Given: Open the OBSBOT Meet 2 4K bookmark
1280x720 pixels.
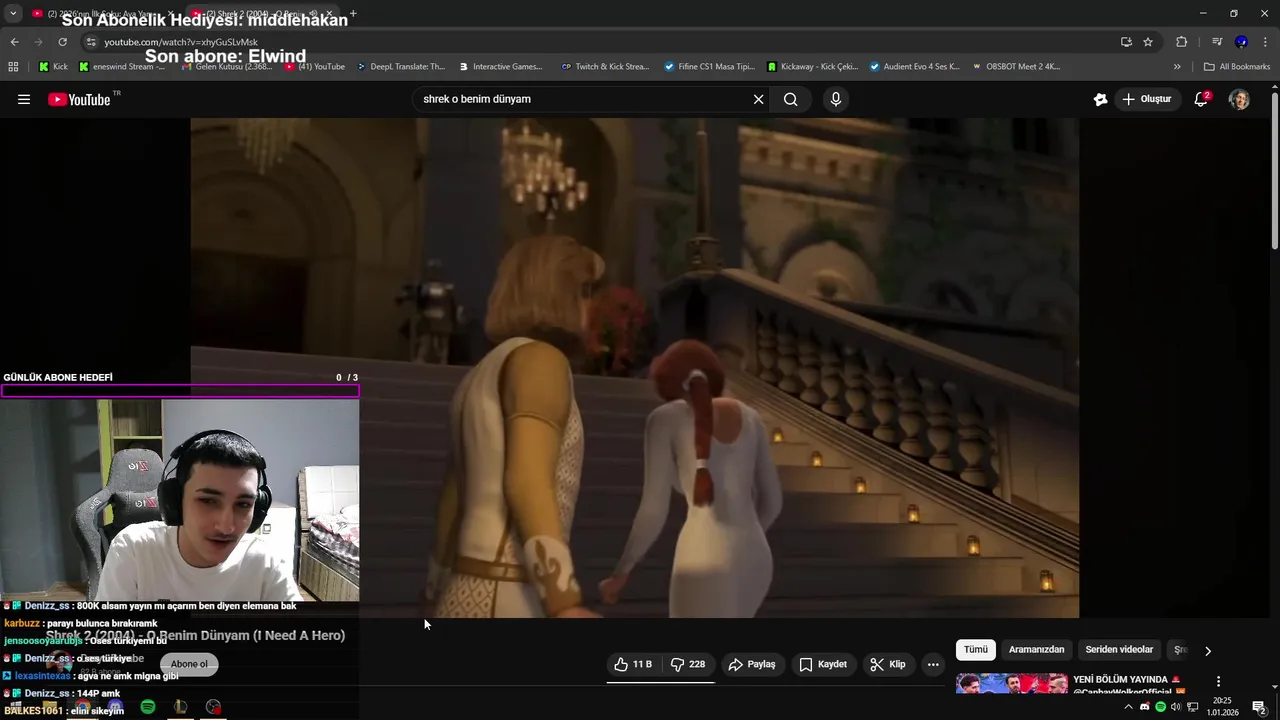Looking at the screenshot, I should 1016,67.
